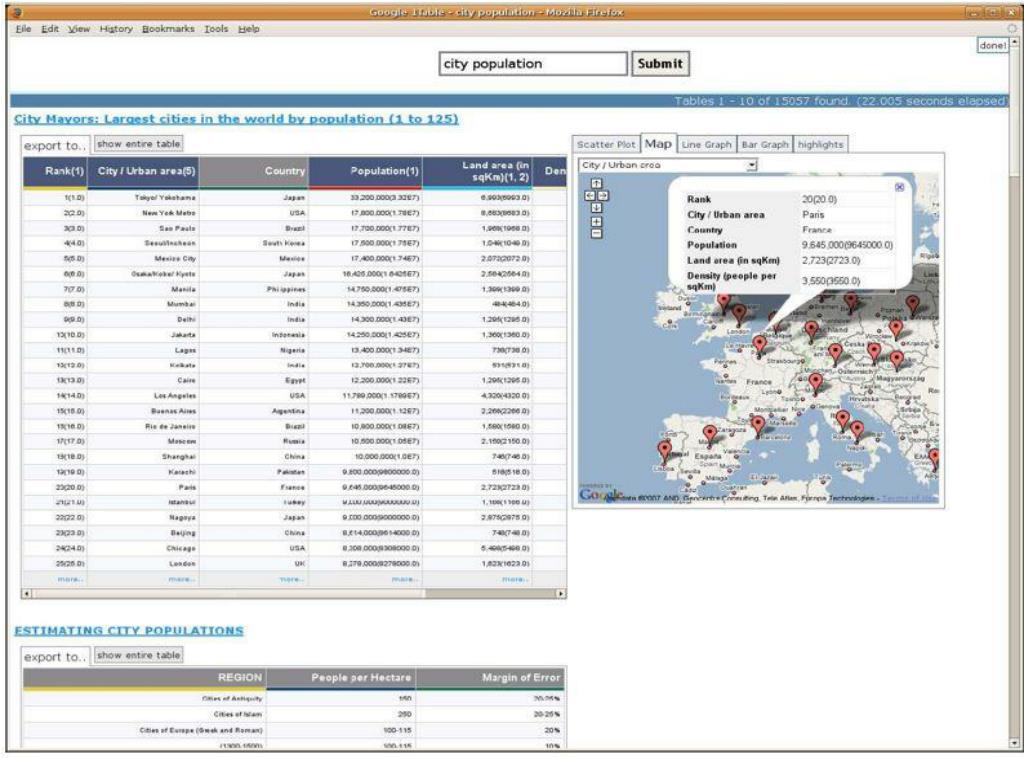Switch to the Line Graph tab
The width and height of the screenshot is (1024, 768).
[706, 145]
